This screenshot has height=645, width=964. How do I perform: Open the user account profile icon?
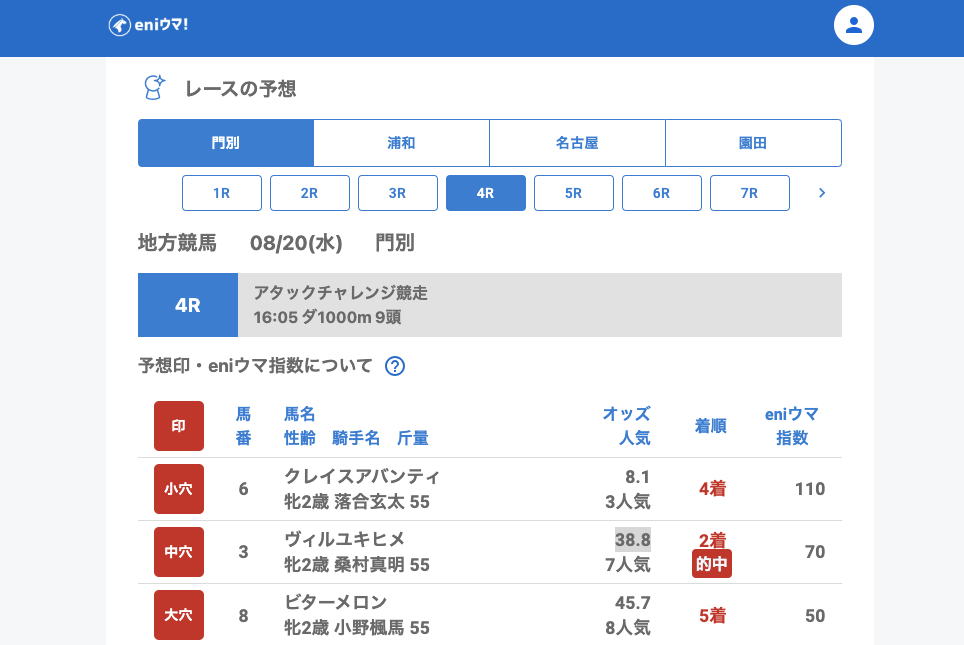tap(854, 25)
